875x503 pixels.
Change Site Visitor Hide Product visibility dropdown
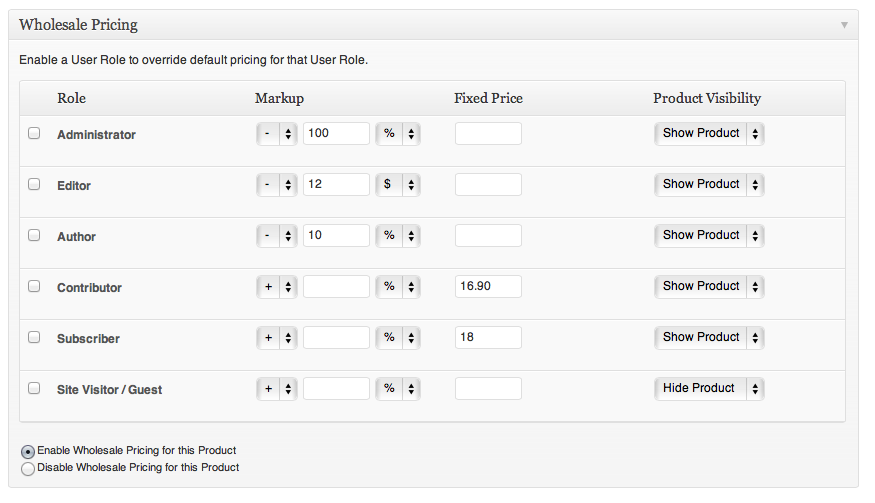coord(709,389)
